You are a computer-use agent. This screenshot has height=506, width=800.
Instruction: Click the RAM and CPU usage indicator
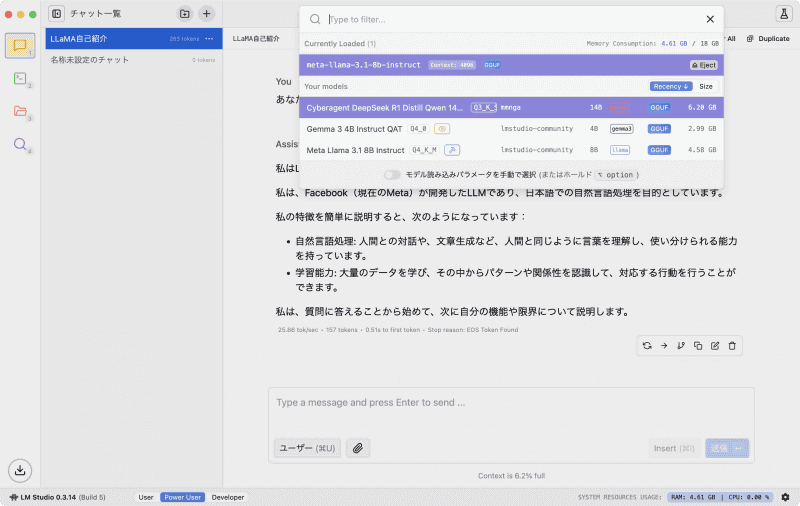720,497
